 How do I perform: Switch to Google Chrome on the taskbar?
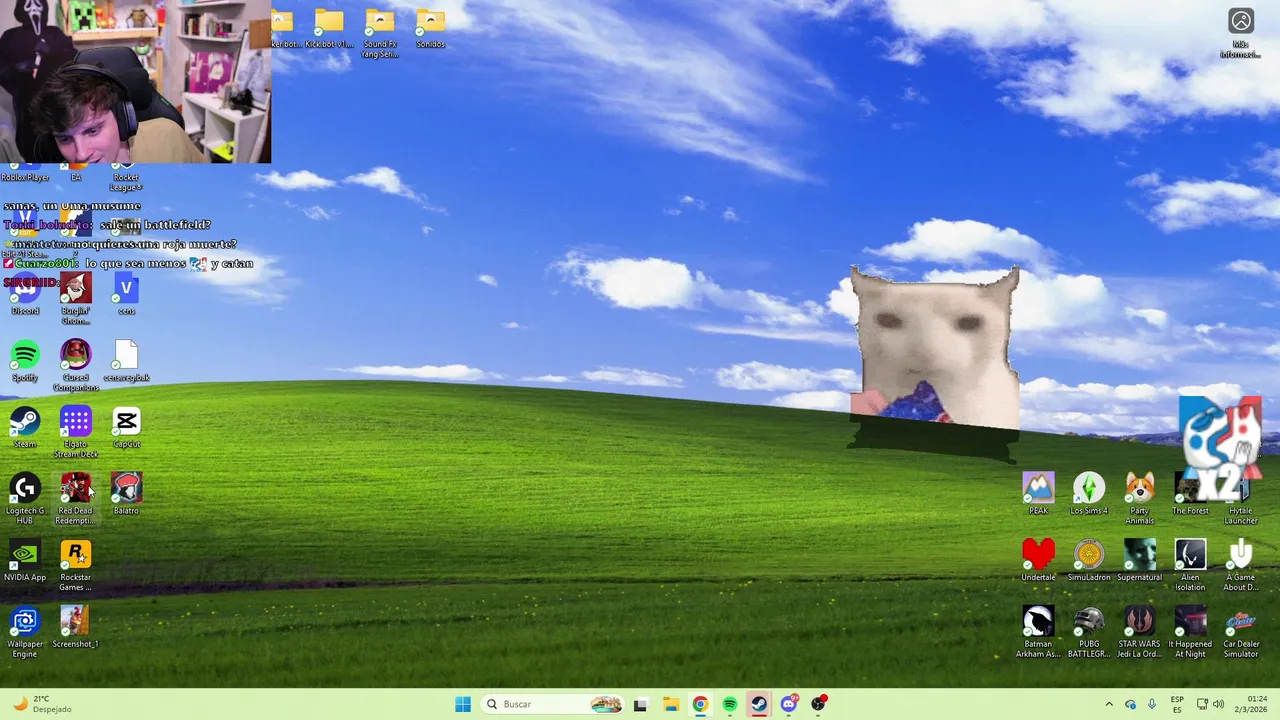pyautogui.click(x=700, y=704)
